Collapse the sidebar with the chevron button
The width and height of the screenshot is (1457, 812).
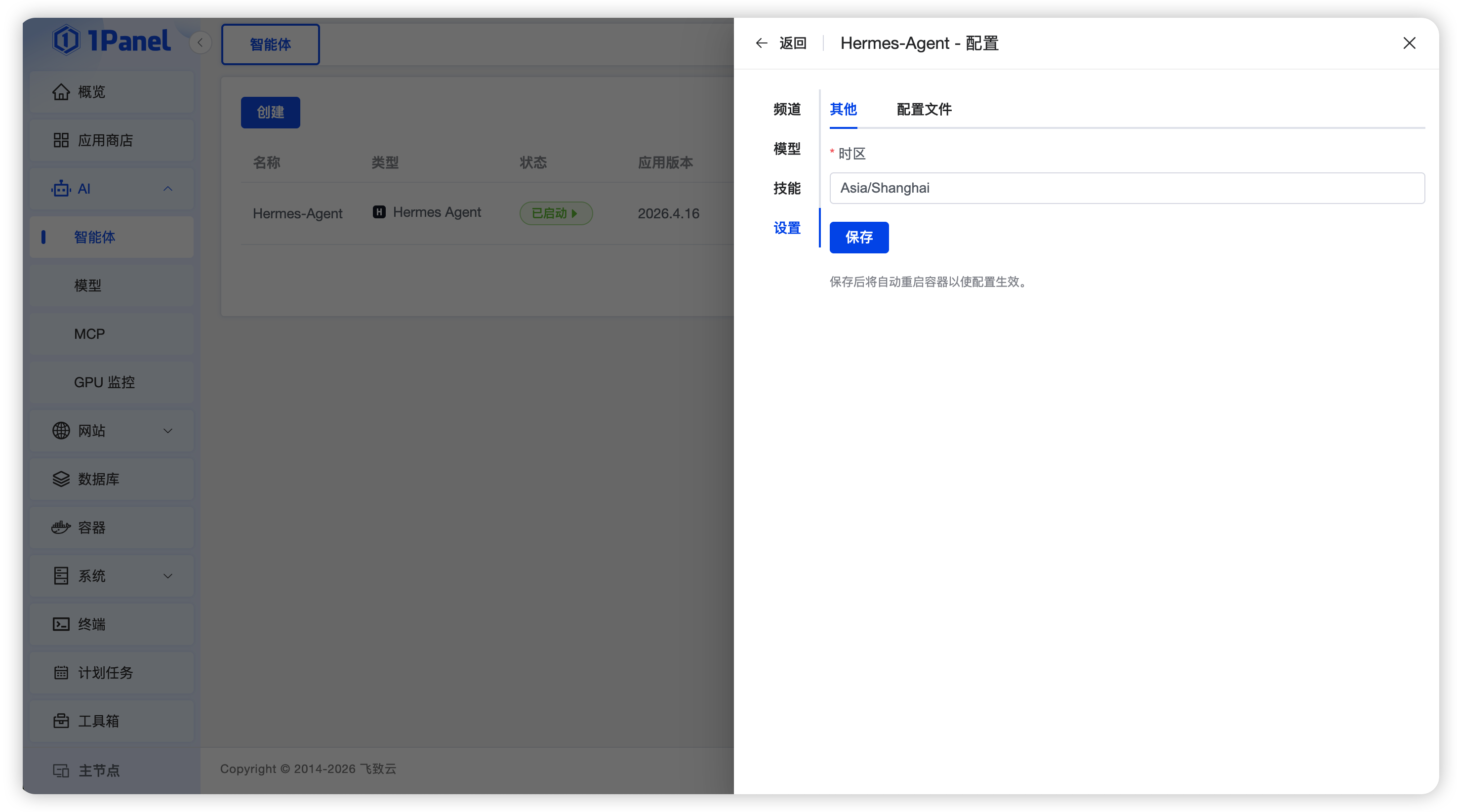coord(200,42)
